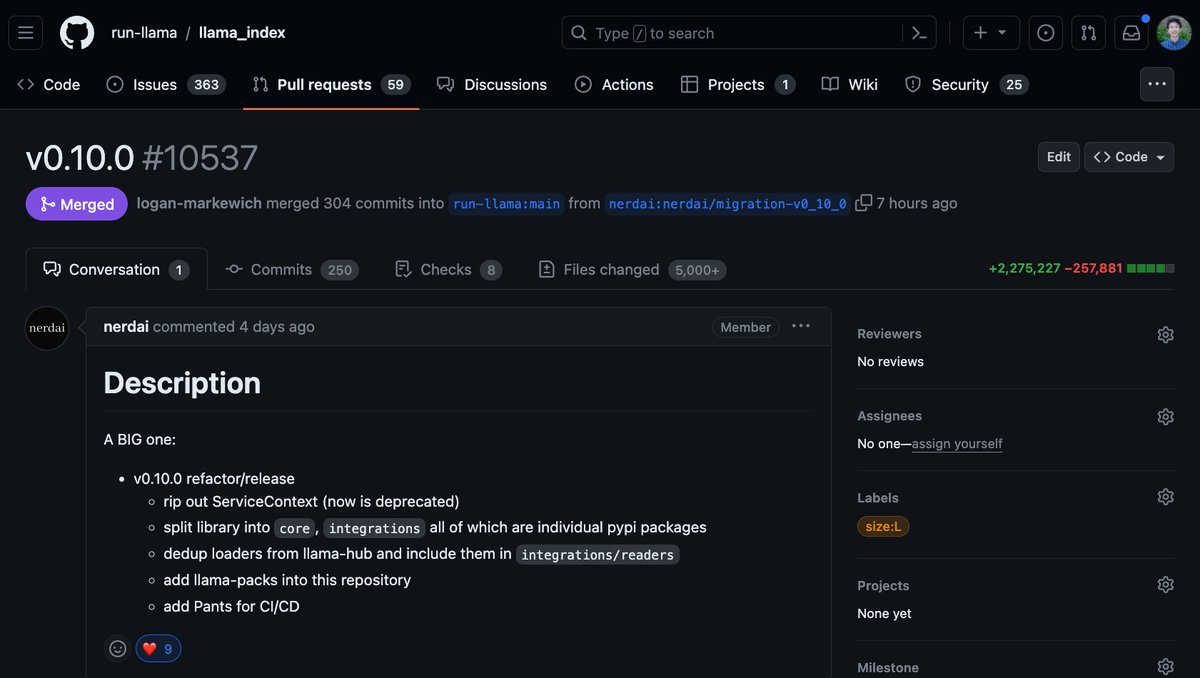Switch to the Issues tab
Screen dimensions: 1200x678
(x=166, y=85)
